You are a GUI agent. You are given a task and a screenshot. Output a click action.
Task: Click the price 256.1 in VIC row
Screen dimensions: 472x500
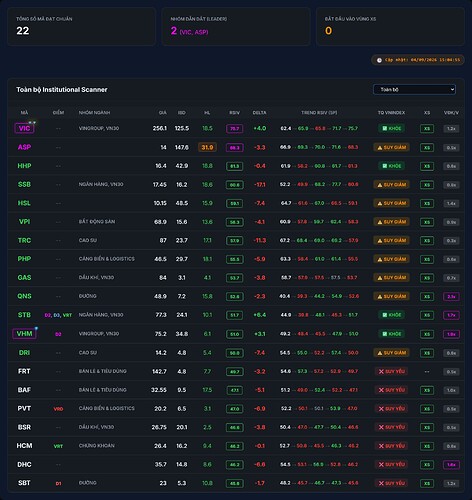click(160, 128)
